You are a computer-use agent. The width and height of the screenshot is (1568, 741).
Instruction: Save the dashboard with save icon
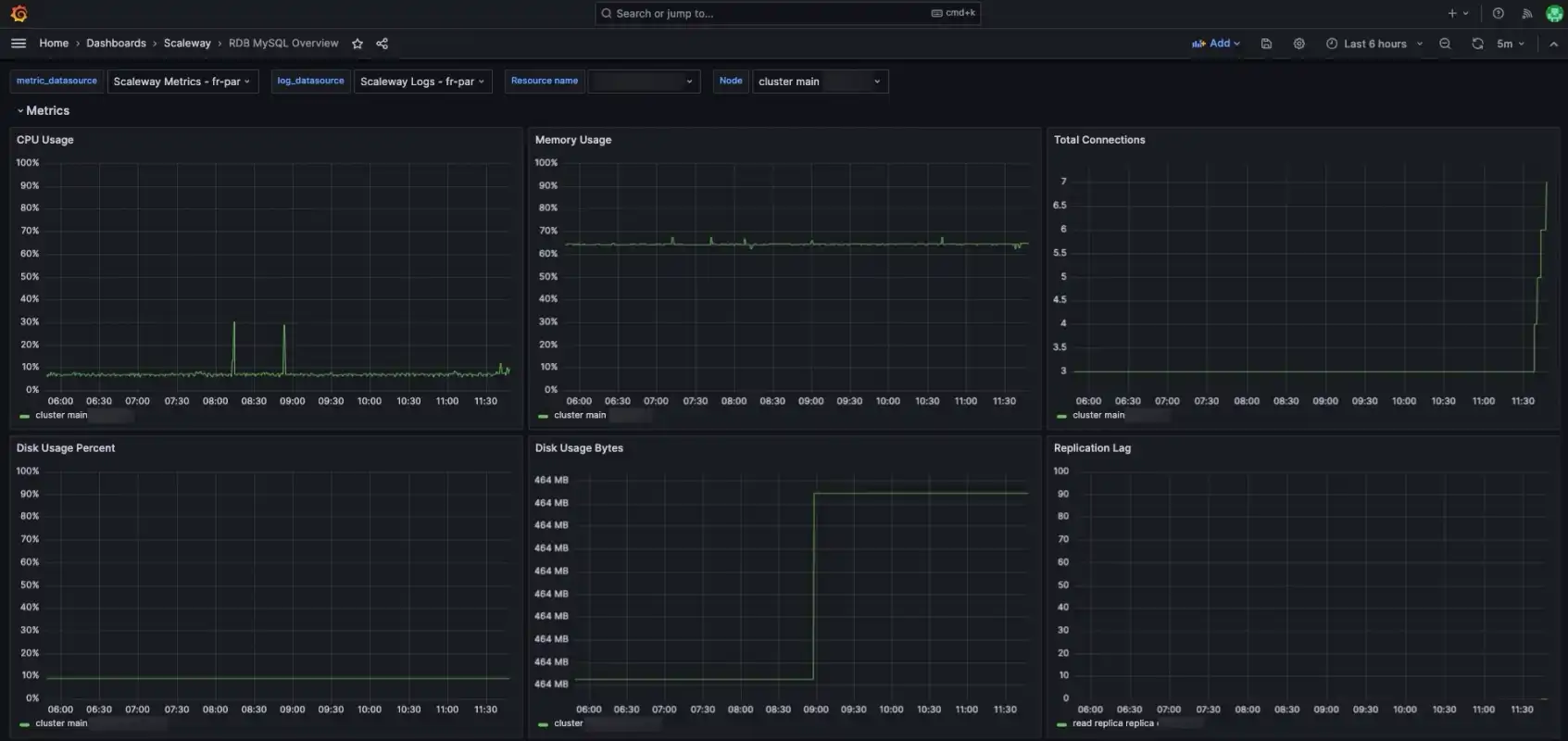pos(1266,44)
